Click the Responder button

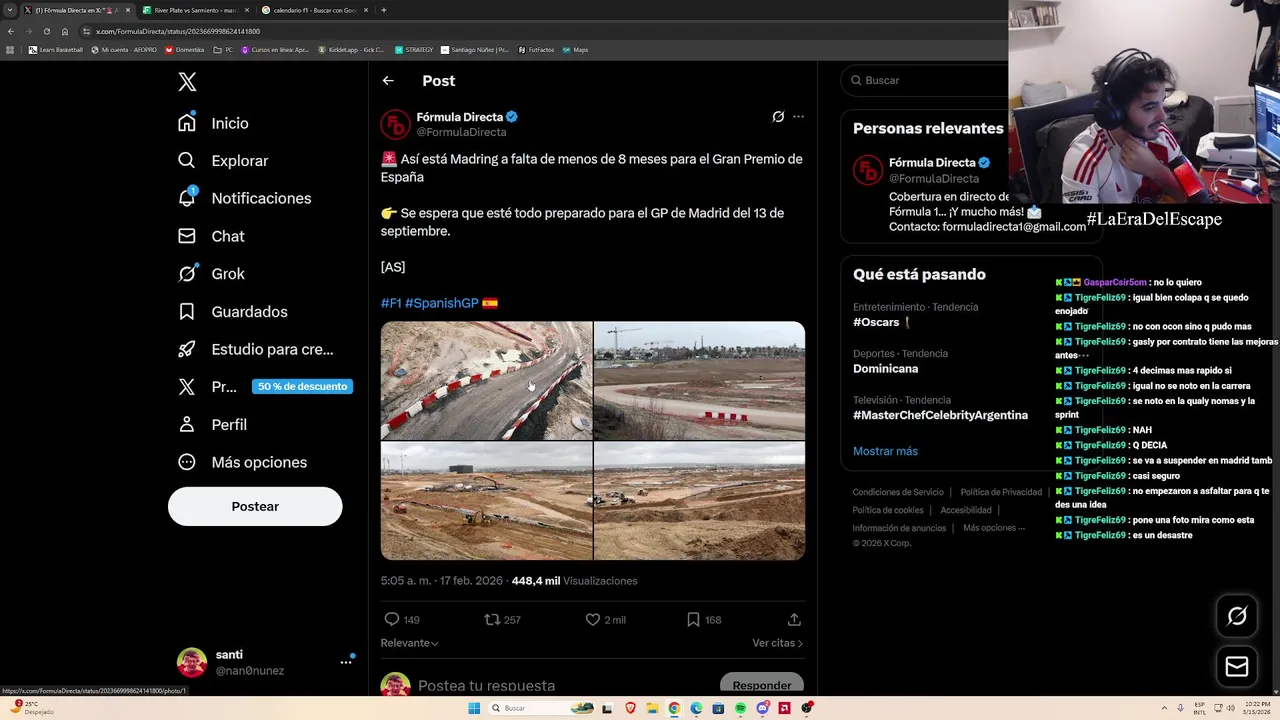[761, 685]
